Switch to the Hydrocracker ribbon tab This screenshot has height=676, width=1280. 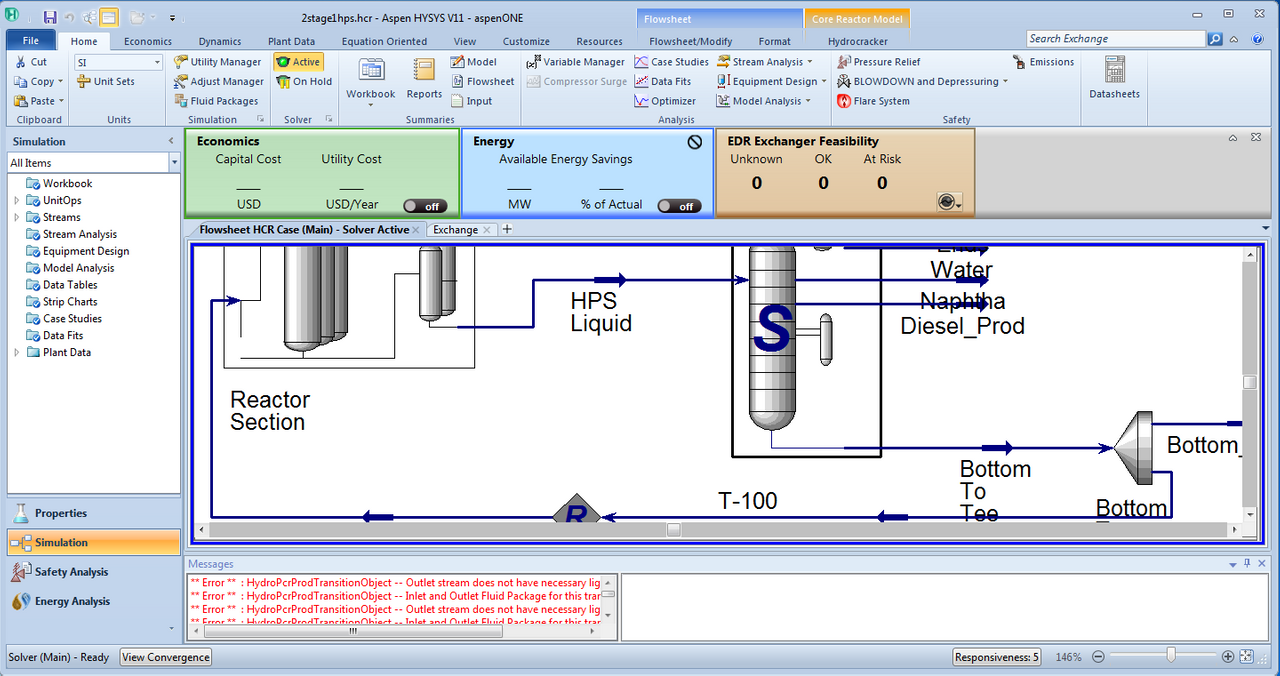click(858, 41)
